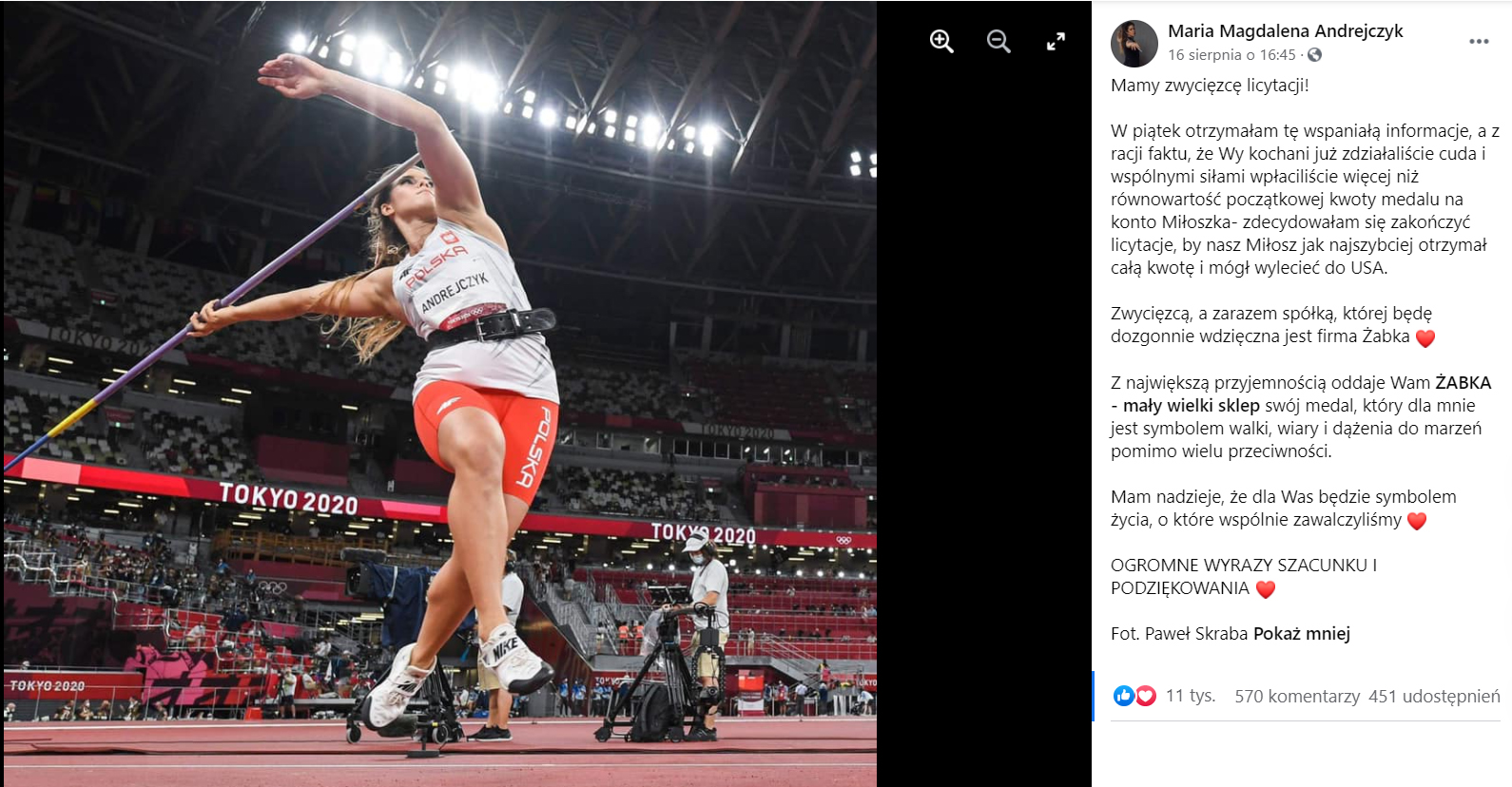Click the red Love reaction icon

click(1146, 696)
